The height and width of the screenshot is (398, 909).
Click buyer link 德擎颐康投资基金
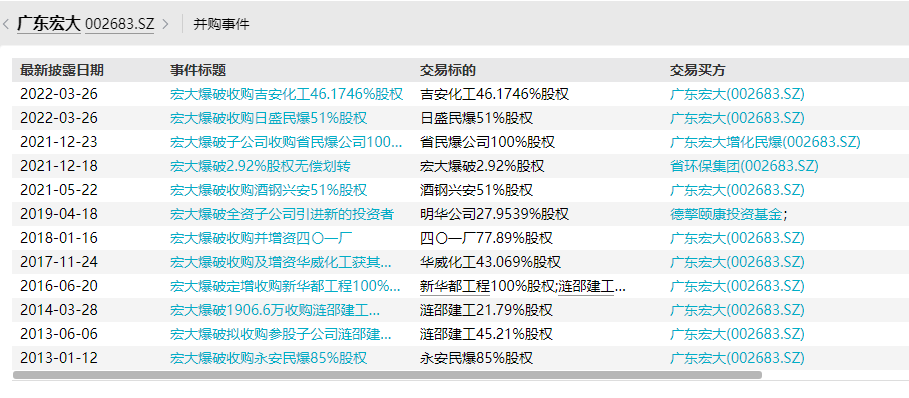pyautogui.click(x=726, y=214)
